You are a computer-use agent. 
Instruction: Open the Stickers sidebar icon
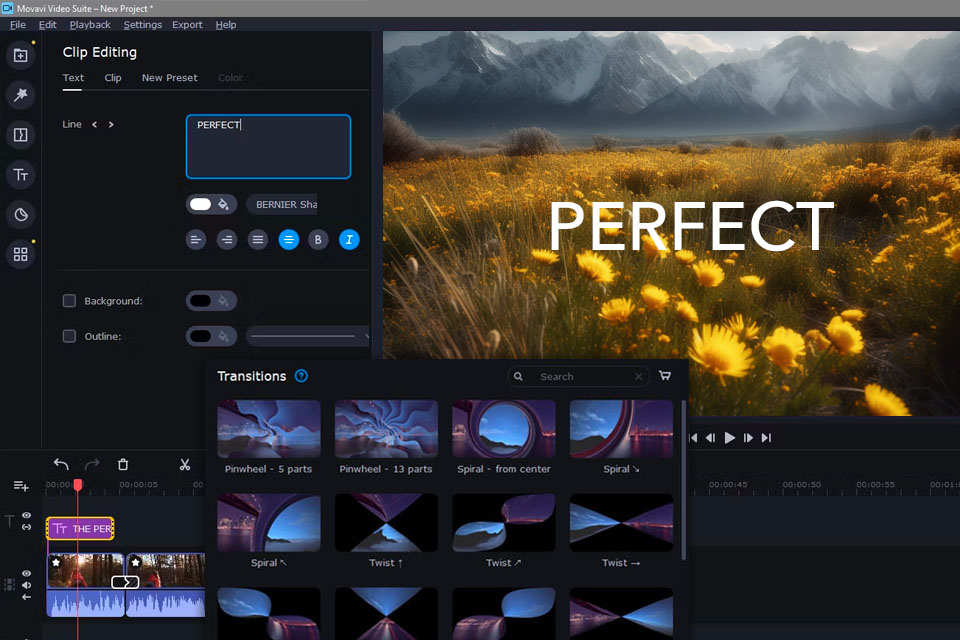coord(20,214)
